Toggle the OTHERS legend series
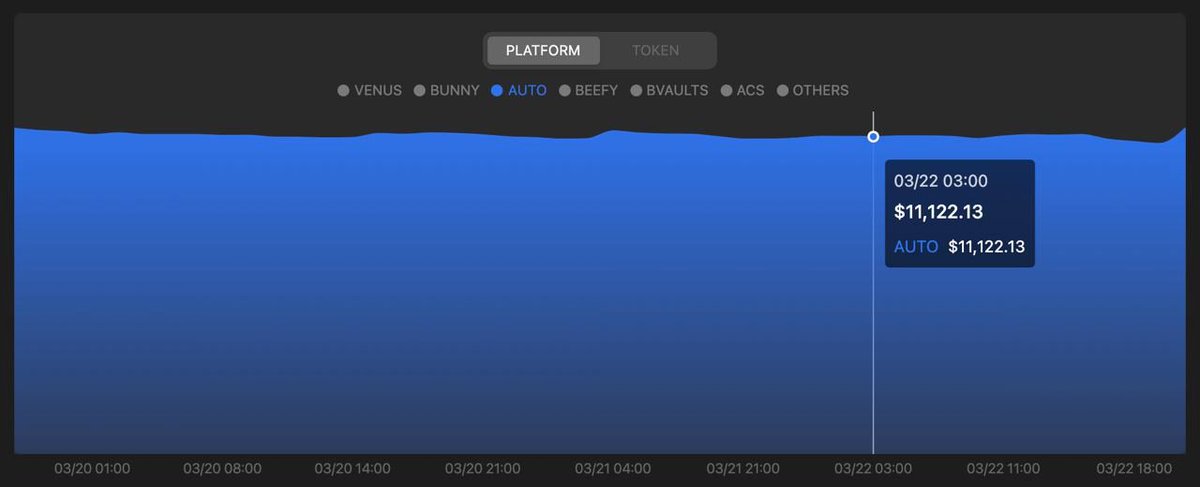This screenshot has width=1200, height=487. [813, 90]
